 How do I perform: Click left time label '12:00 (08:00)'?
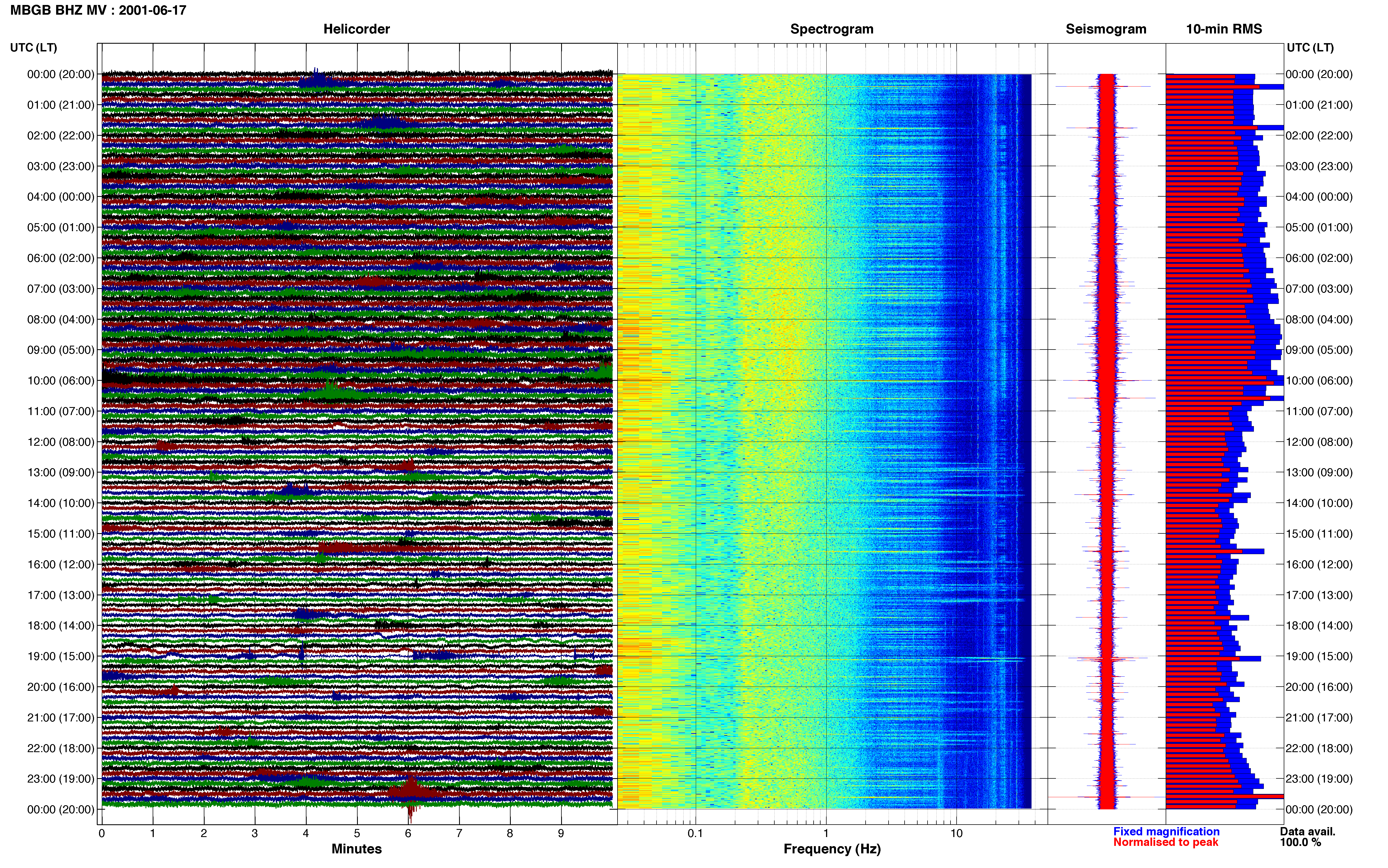point(61,442)
